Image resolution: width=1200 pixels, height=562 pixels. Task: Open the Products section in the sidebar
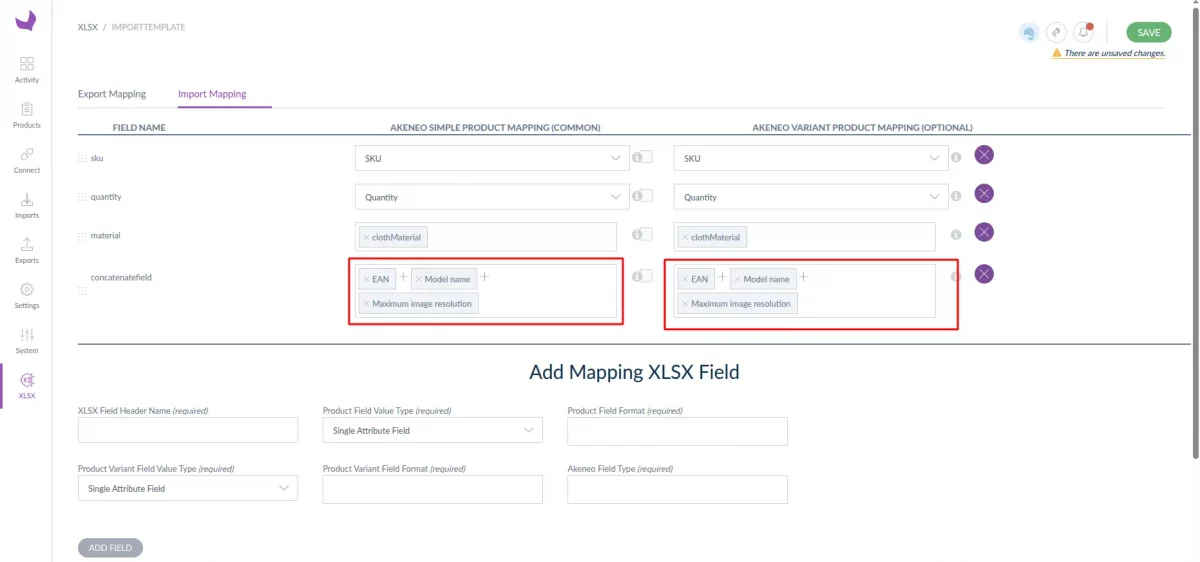(27, 114)
